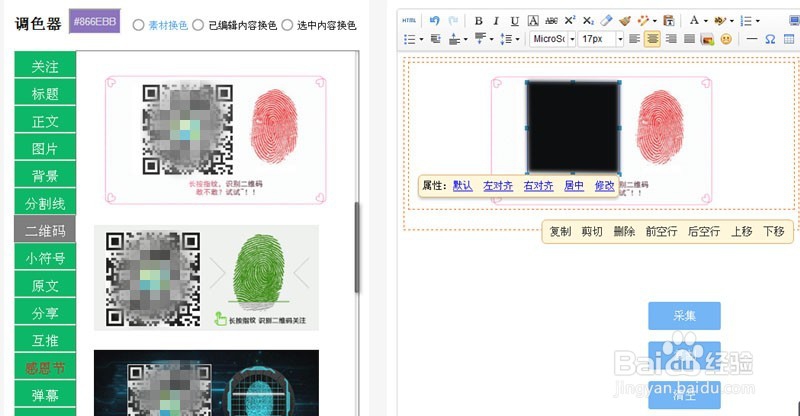Toggle underline formatting
The image size is (800, 416).
(x=514, y=21)
